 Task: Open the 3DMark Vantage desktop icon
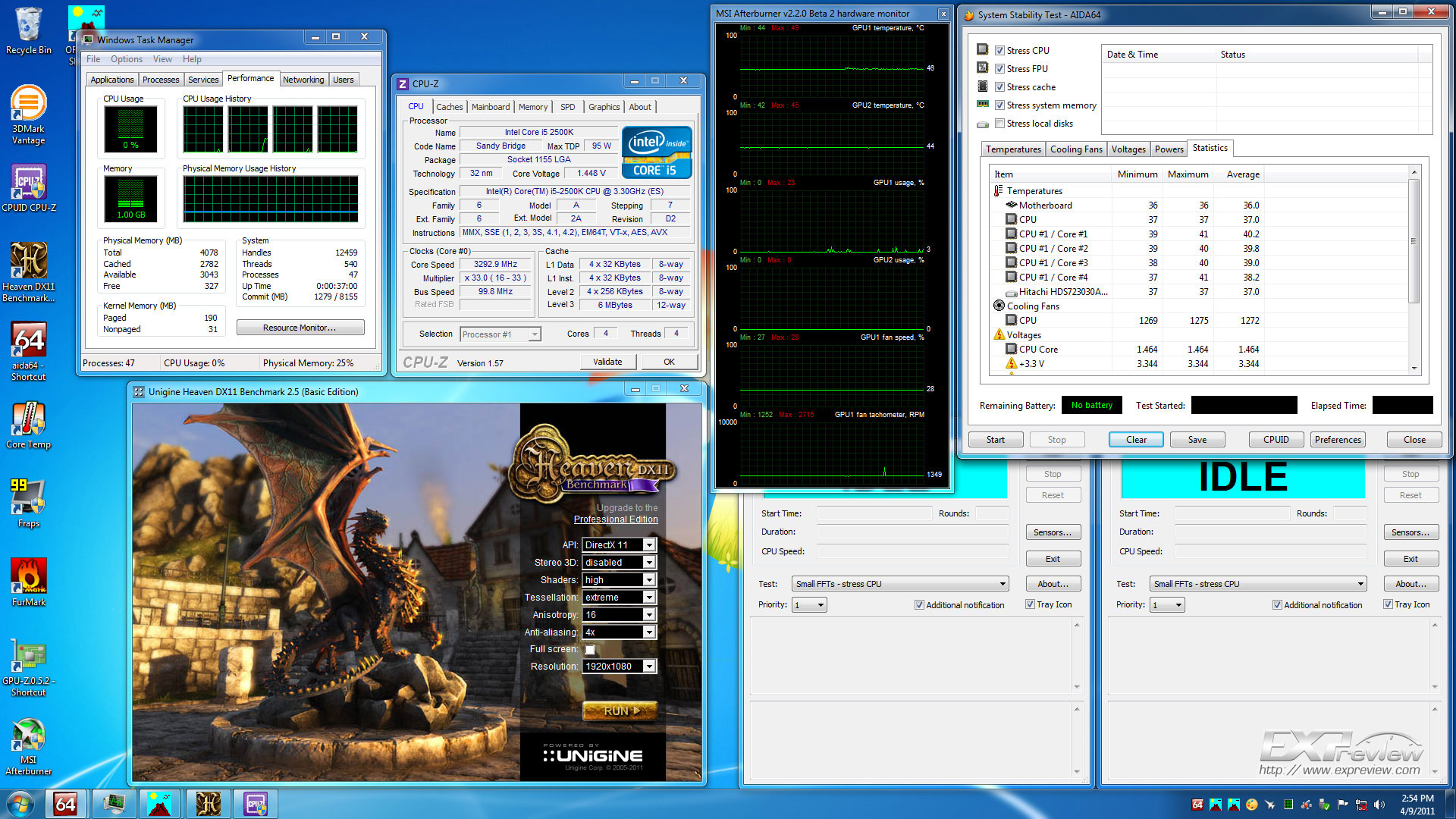(x=28, y=114)
